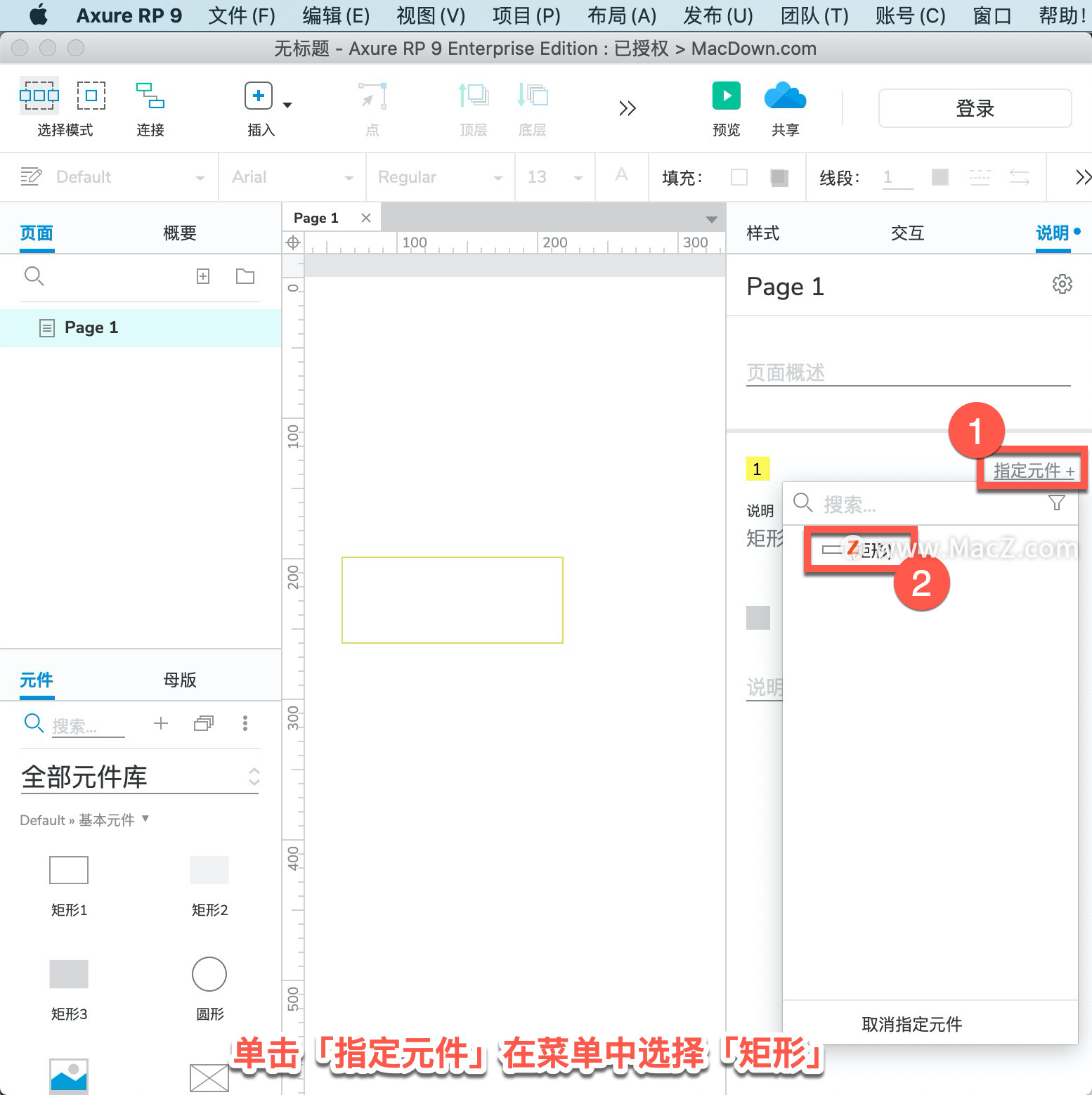Open the Default style dropdown
The image size is (1092, 1095).
[130, 177]
